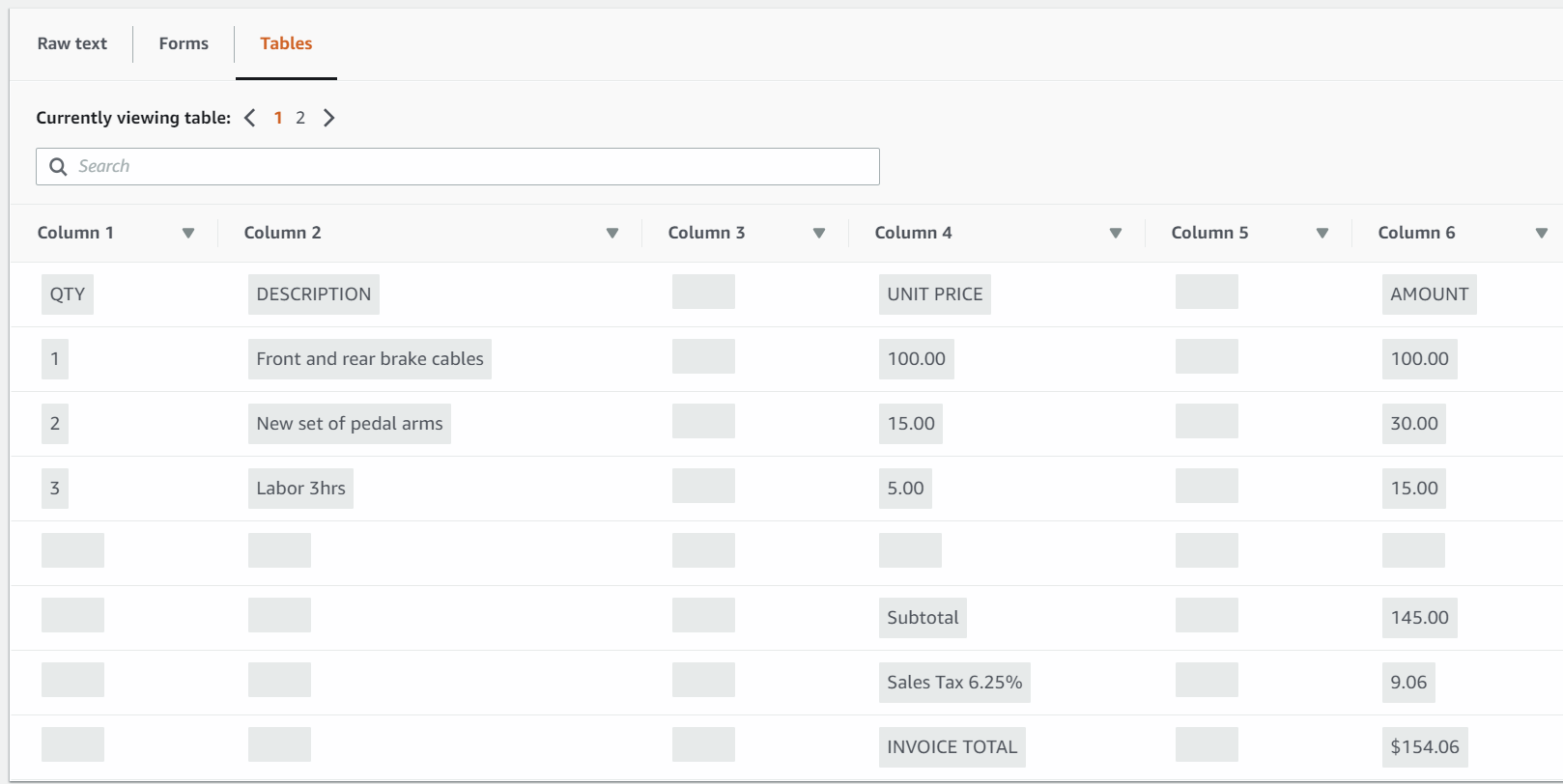Image resolution: width=1563 pixels, height=784 pixels.
Task: Click the search magnifier icon
Action: click(58, 166)
